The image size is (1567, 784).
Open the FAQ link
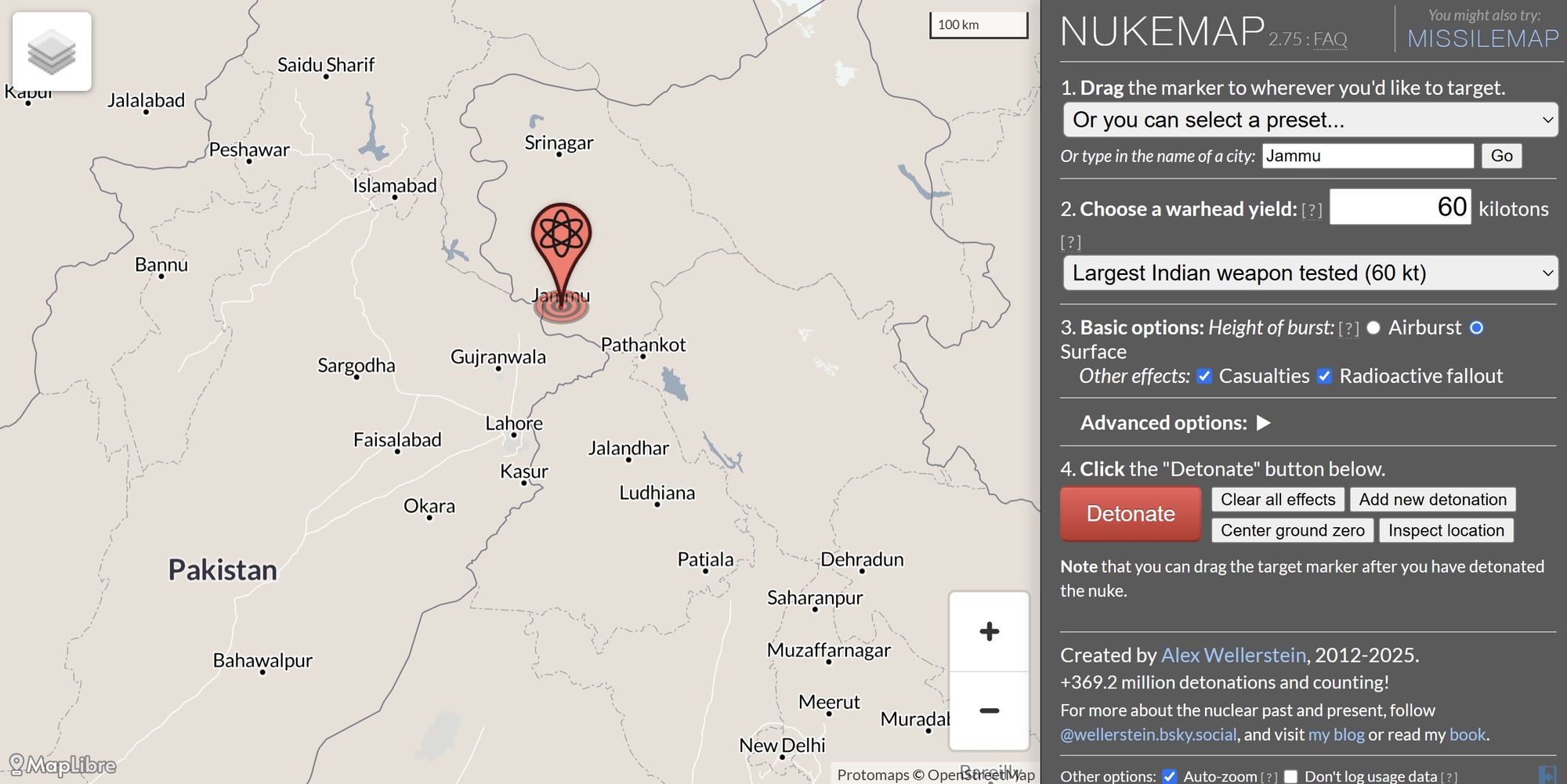[1330, 39]
